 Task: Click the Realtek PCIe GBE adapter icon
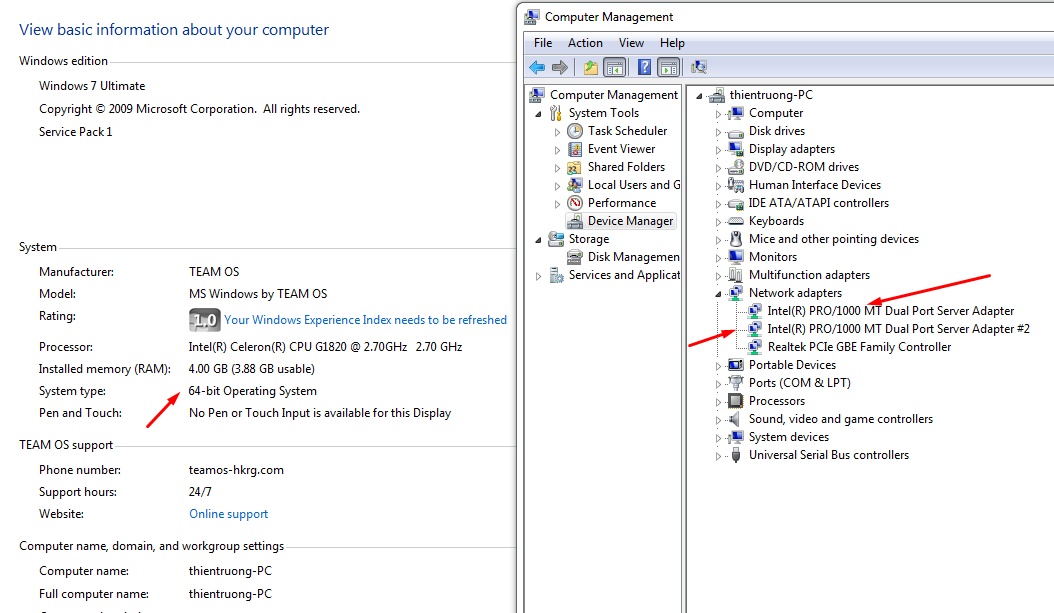coord(755,347)
